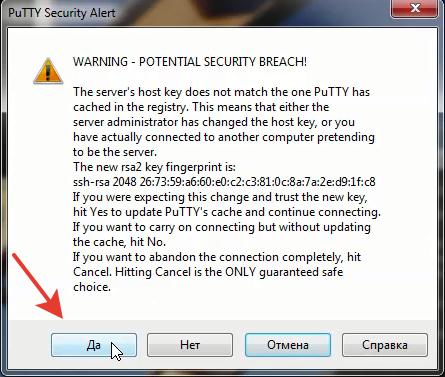
Task: Choose the Нет button
Action: click(190, 345)
